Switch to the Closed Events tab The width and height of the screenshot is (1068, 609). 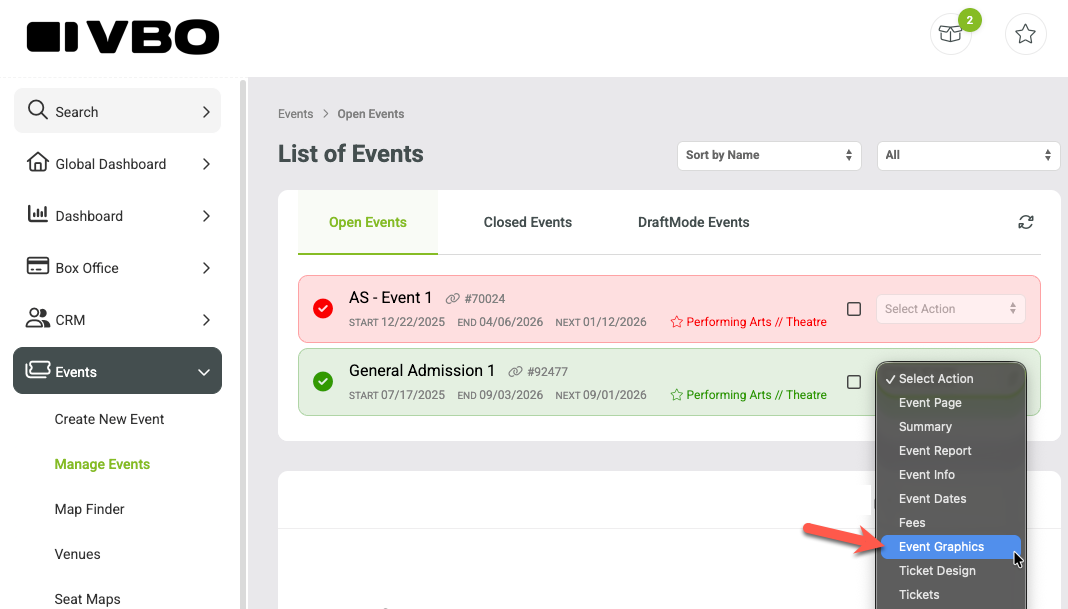[527, 222]
